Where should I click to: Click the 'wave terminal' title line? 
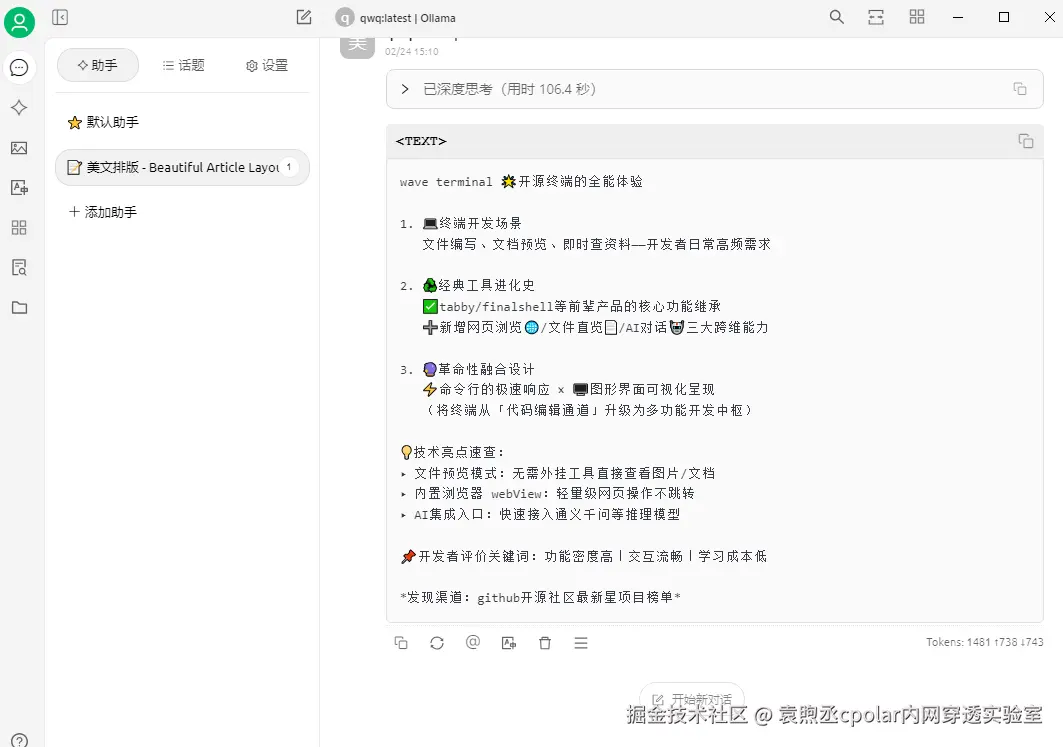coord(521,182)
